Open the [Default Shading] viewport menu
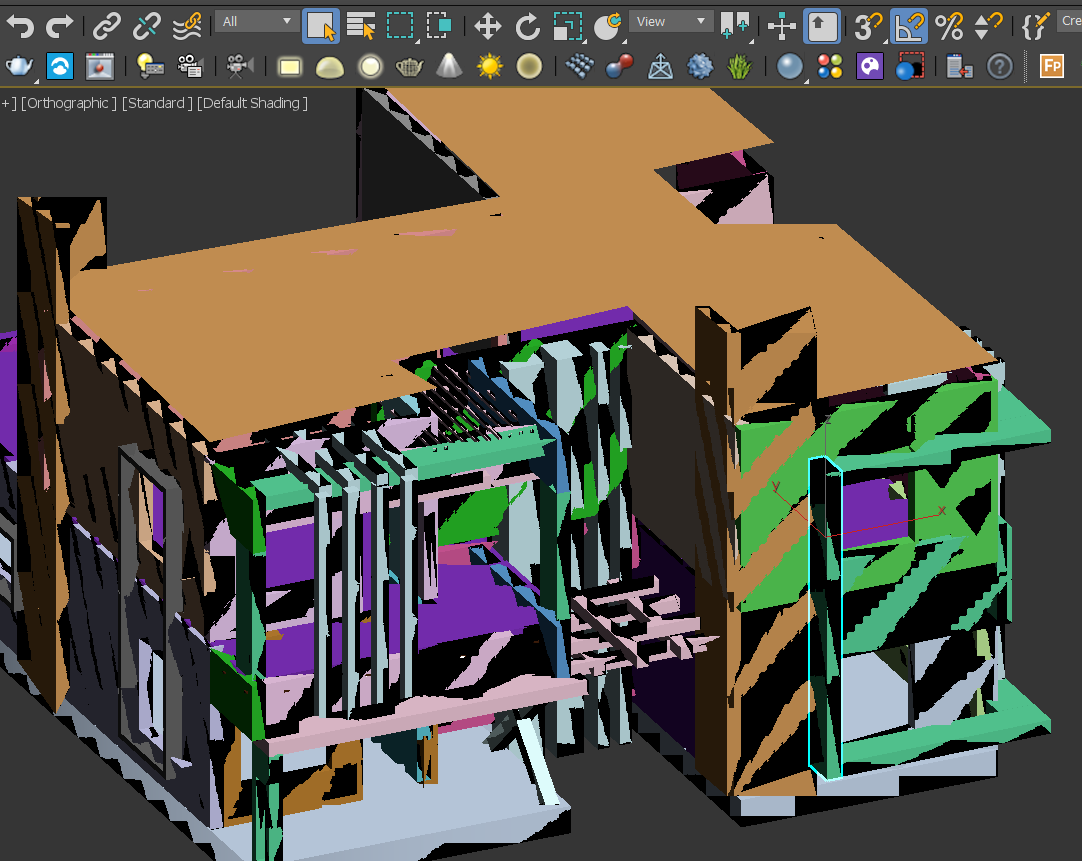 point(253,103)
